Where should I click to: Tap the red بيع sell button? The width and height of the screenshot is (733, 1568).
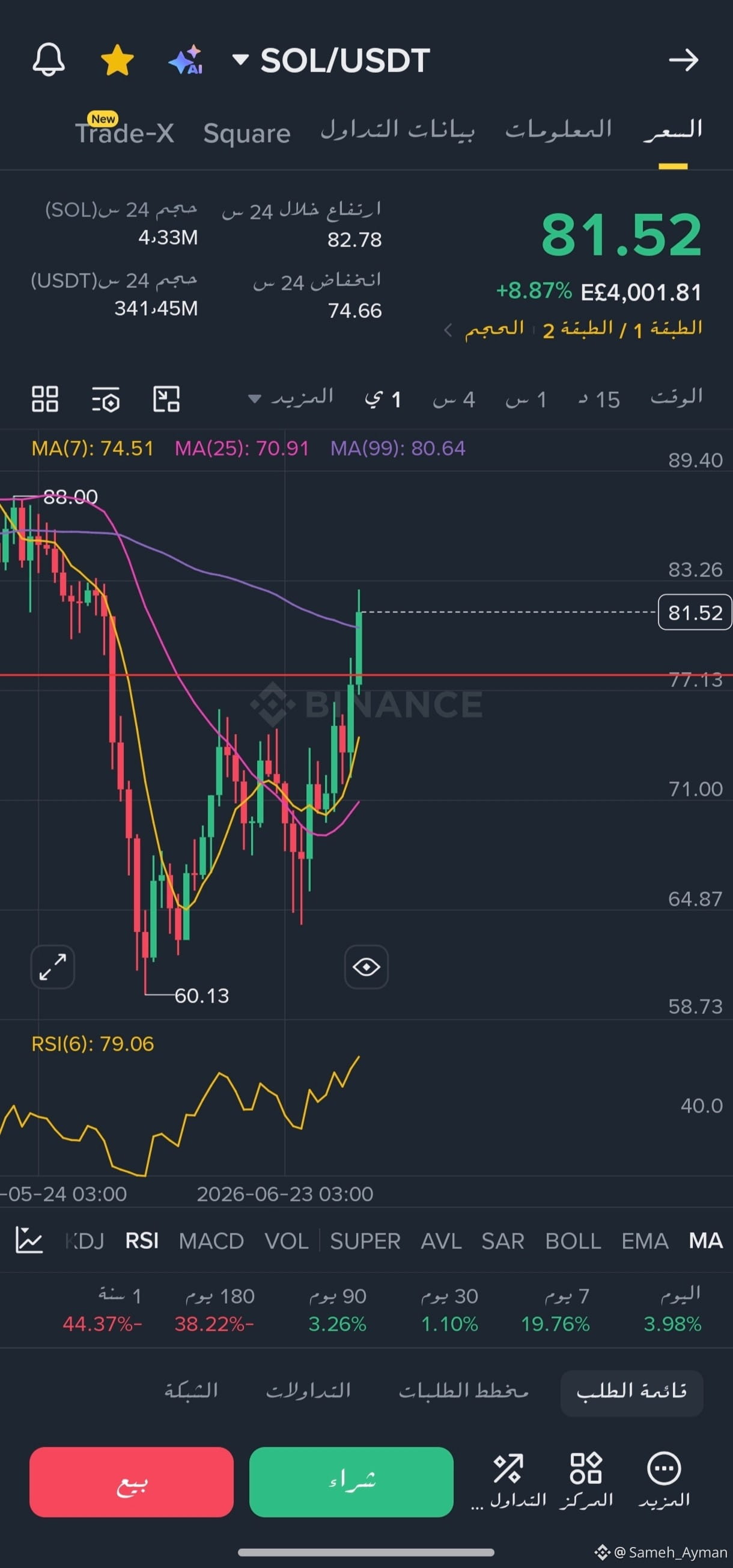pos(132,1482)
